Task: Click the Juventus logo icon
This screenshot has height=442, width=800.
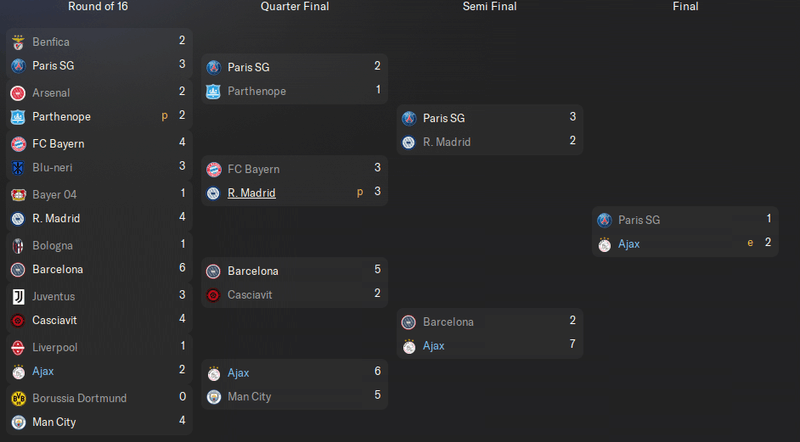Action: coord(18,297)
